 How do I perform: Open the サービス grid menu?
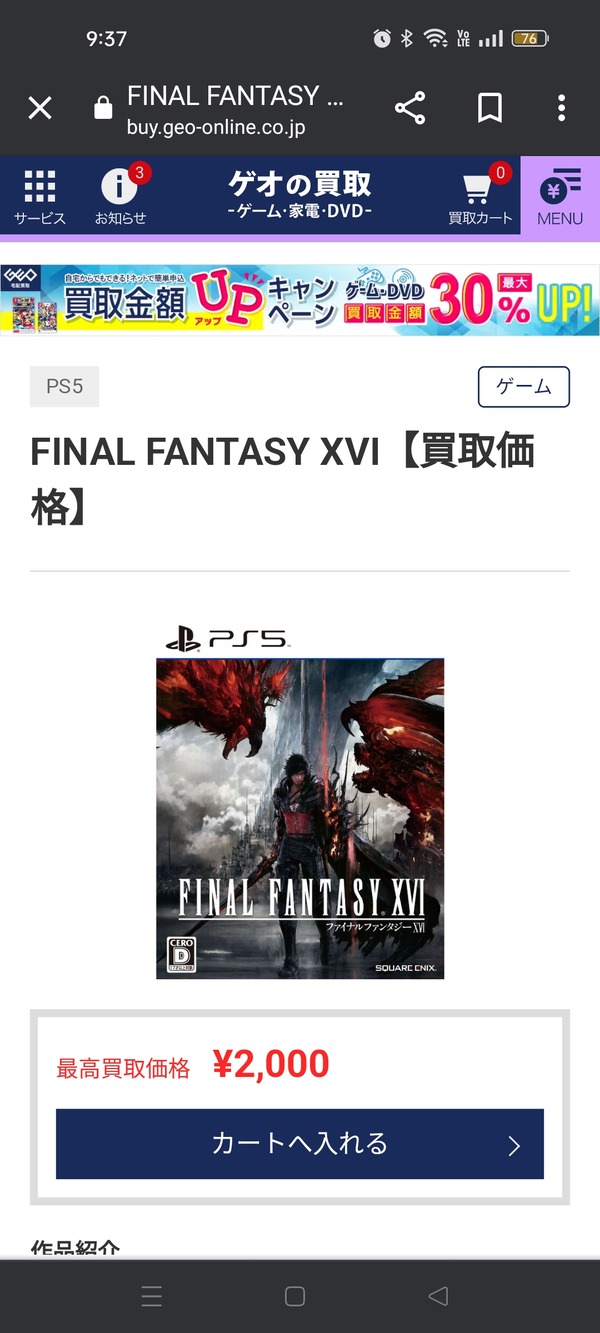tap(40, 197)
